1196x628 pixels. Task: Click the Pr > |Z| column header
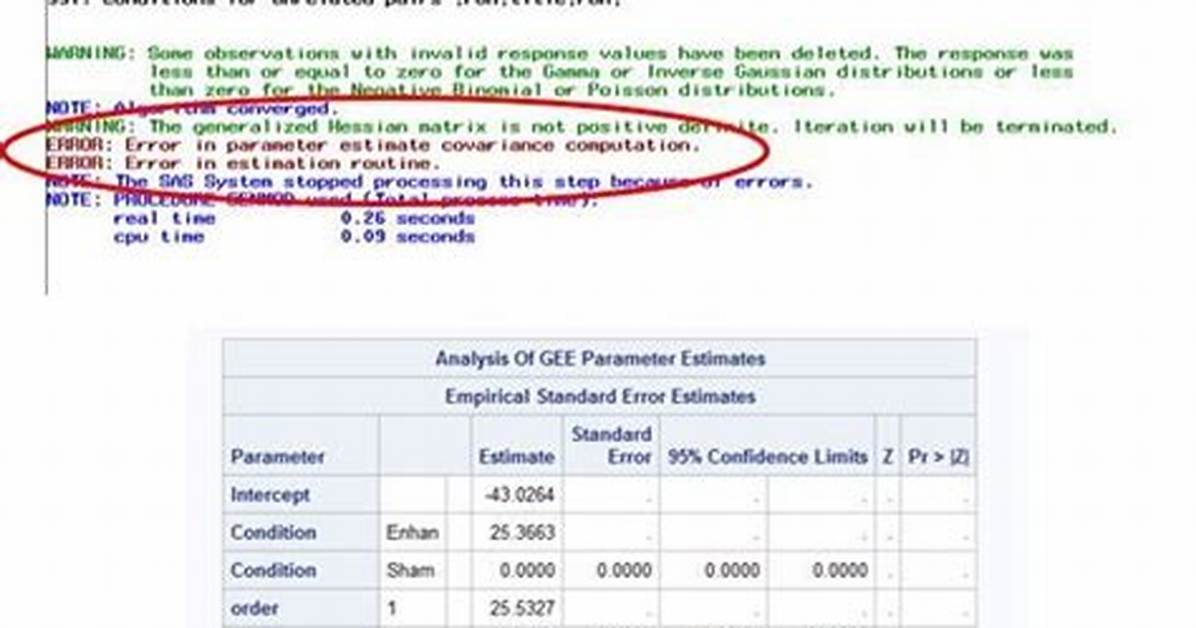coord(938,457)
